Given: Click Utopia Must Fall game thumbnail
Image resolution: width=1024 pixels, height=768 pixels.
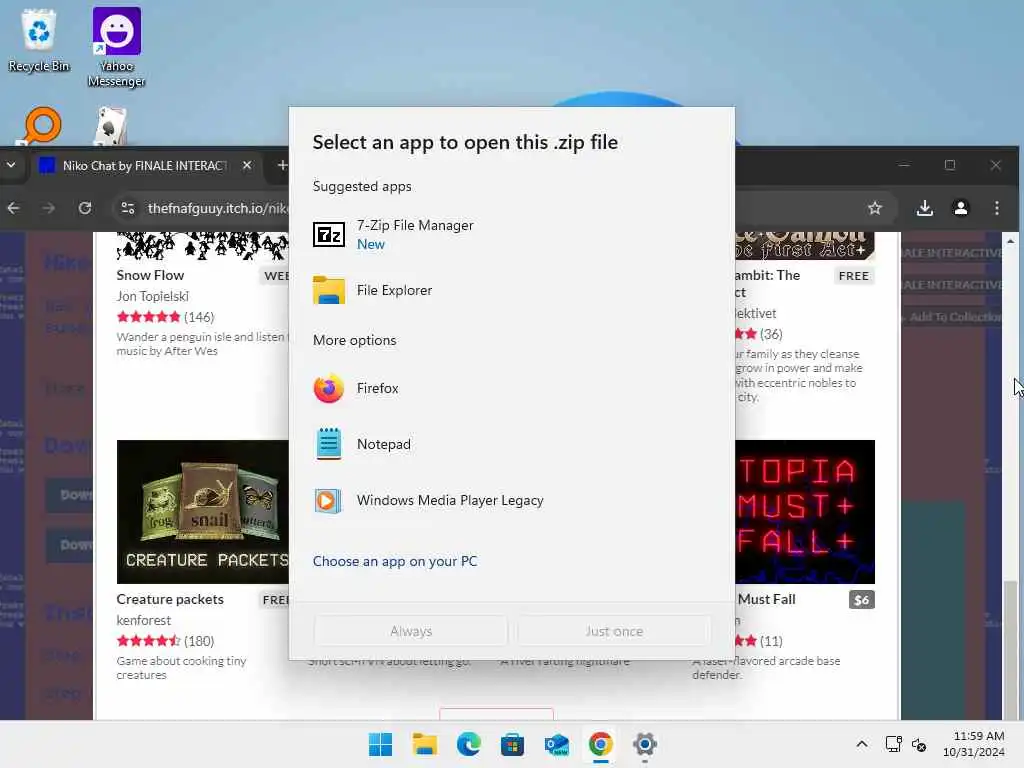Looking at the screenshot, I should [x=805, y=512].
